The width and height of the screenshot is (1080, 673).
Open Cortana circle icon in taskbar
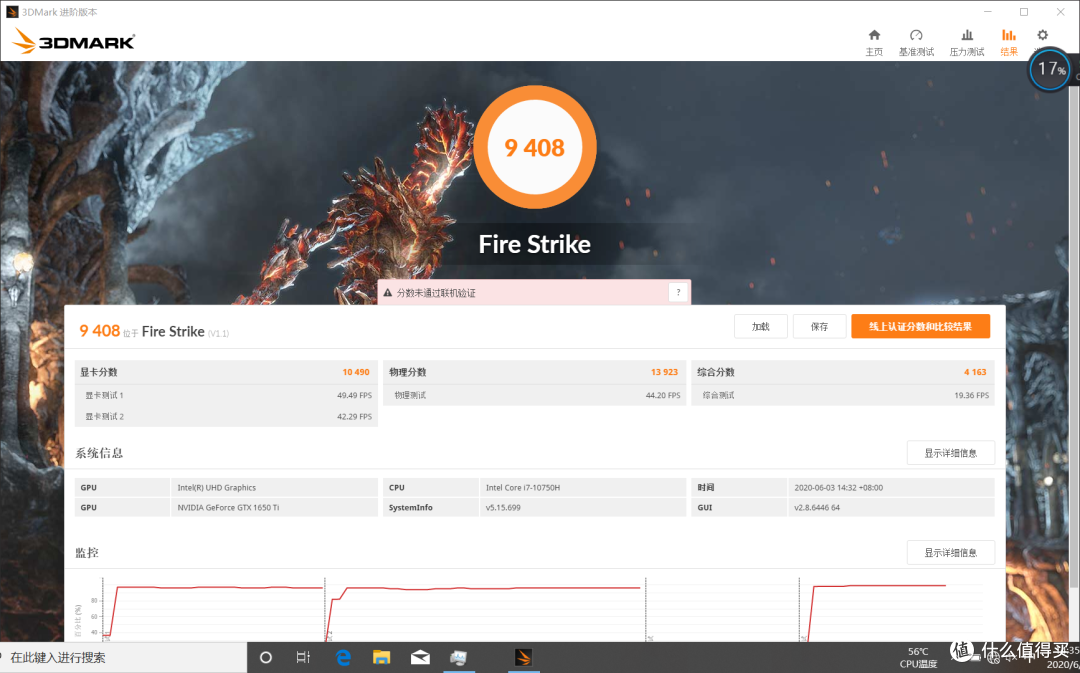(266, 658)
